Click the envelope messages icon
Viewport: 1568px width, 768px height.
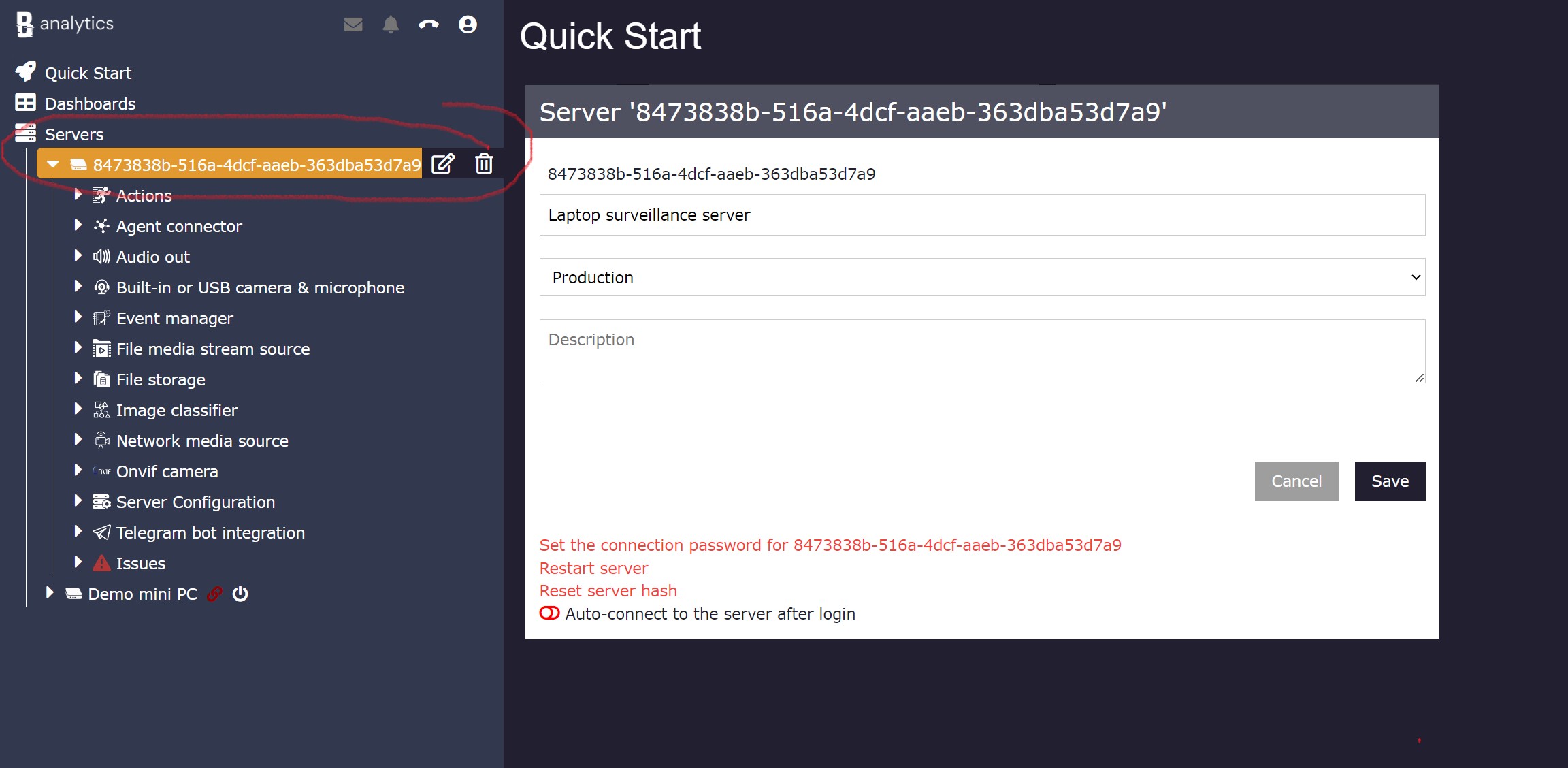click(353, 25)
